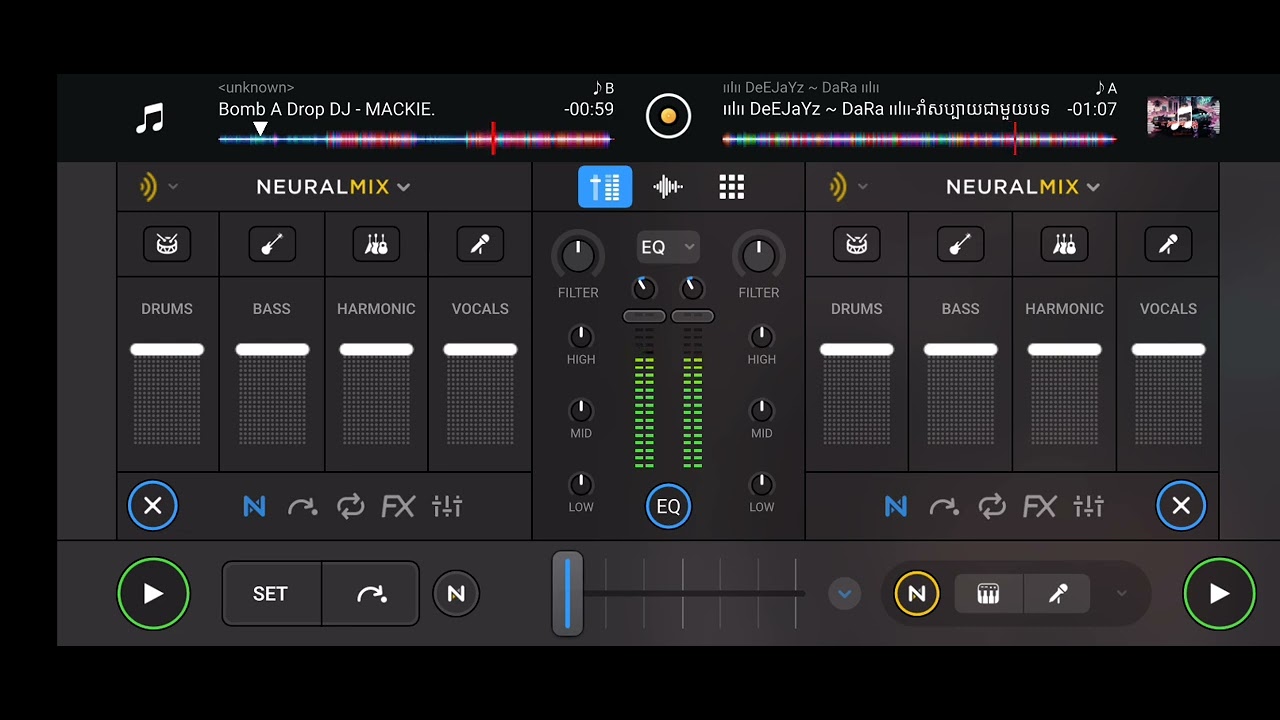Mute the right deck vocals microphone icon
The height and width of the screenshot is (720, 1280).
(x=1169, y=244)
